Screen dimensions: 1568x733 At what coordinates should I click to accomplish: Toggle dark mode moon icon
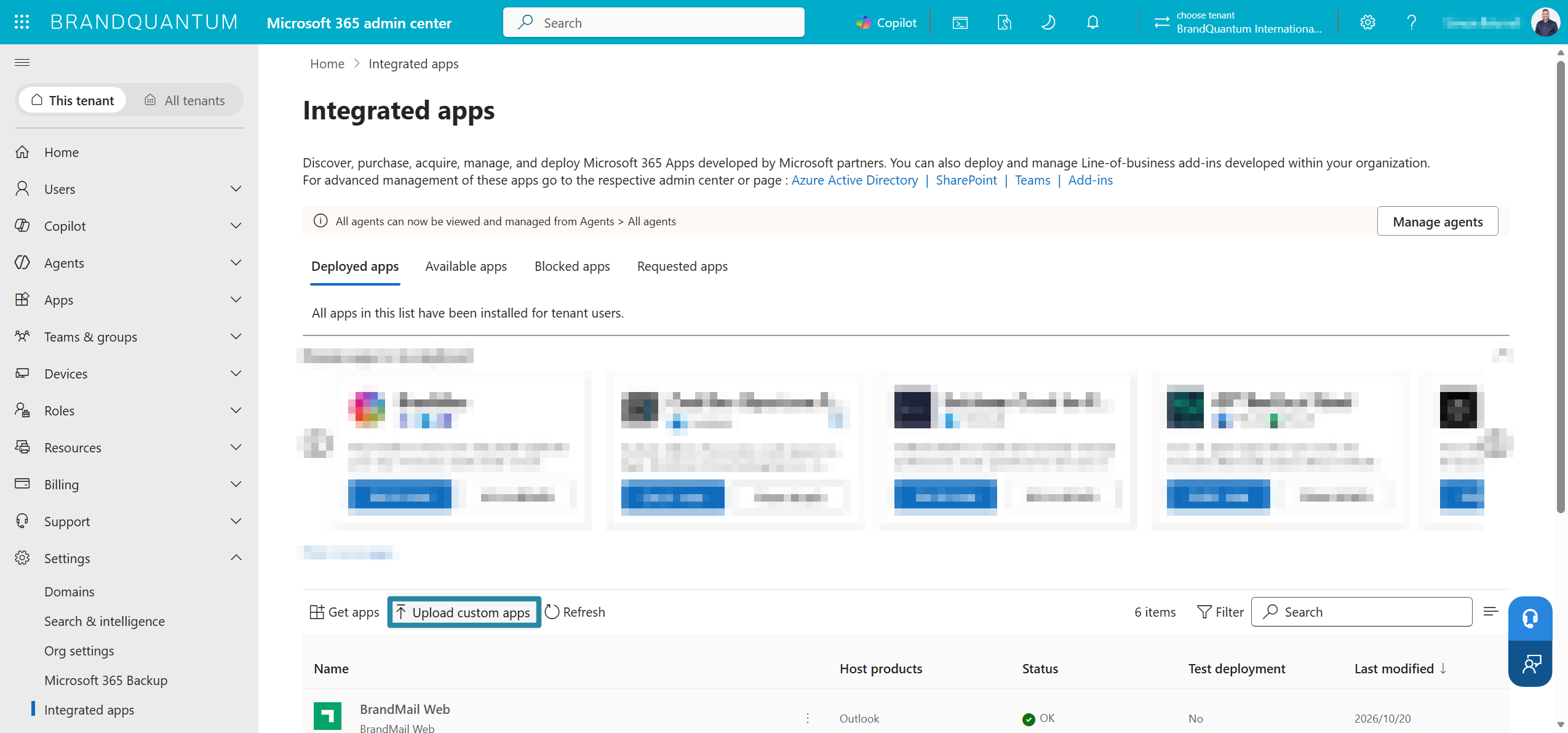tap(1048, 23)
